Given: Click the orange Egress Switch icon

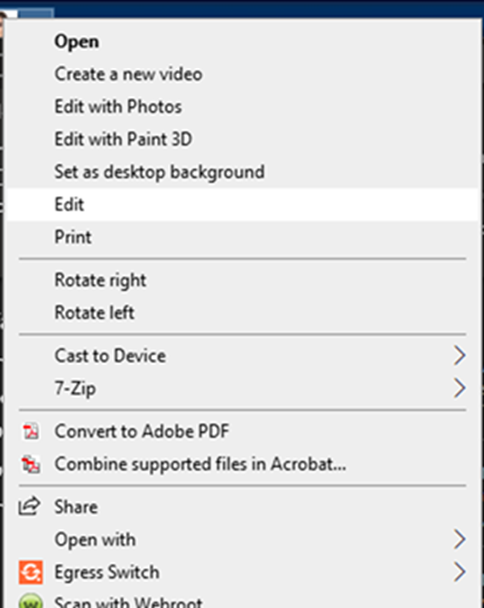Looking at the screenshot, I should (31, 572).
